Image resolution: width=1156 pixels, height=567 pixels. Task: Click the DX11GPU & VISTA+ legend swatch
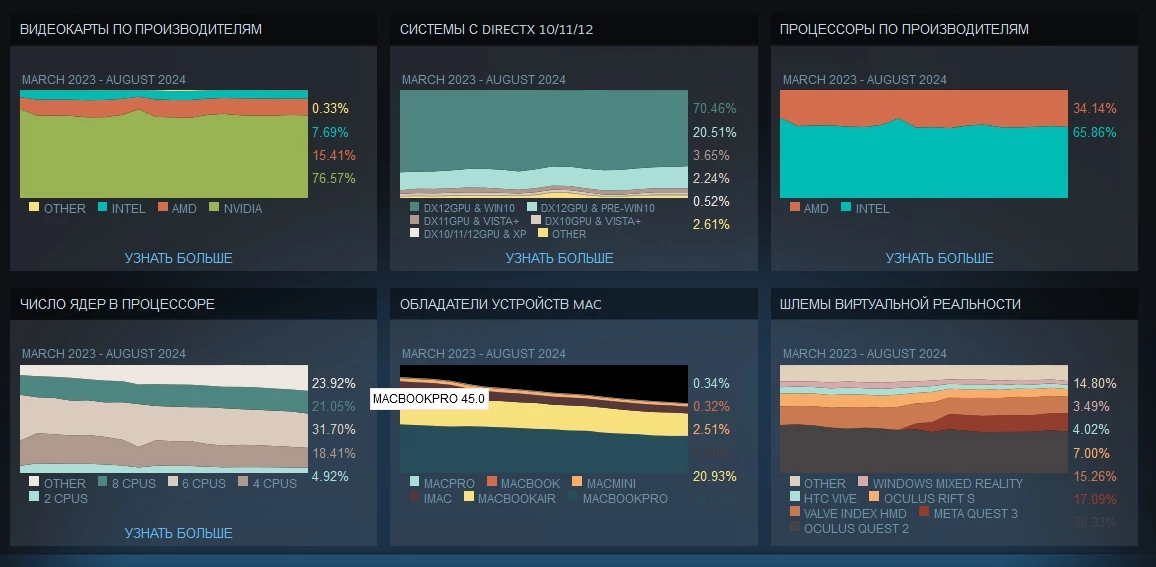[414, 220]
